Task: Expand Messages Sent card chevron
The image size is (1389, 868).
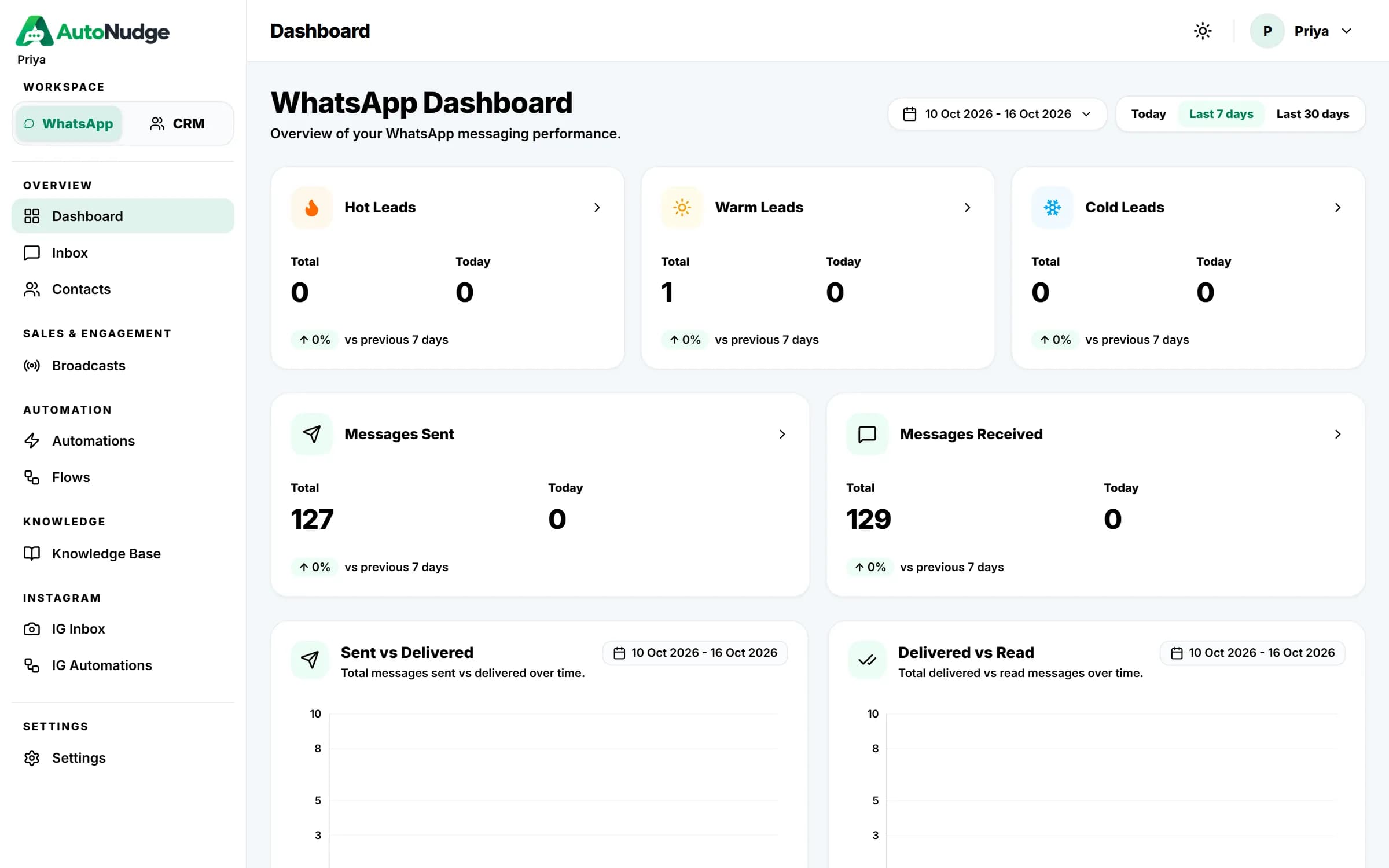Action: 782,434
